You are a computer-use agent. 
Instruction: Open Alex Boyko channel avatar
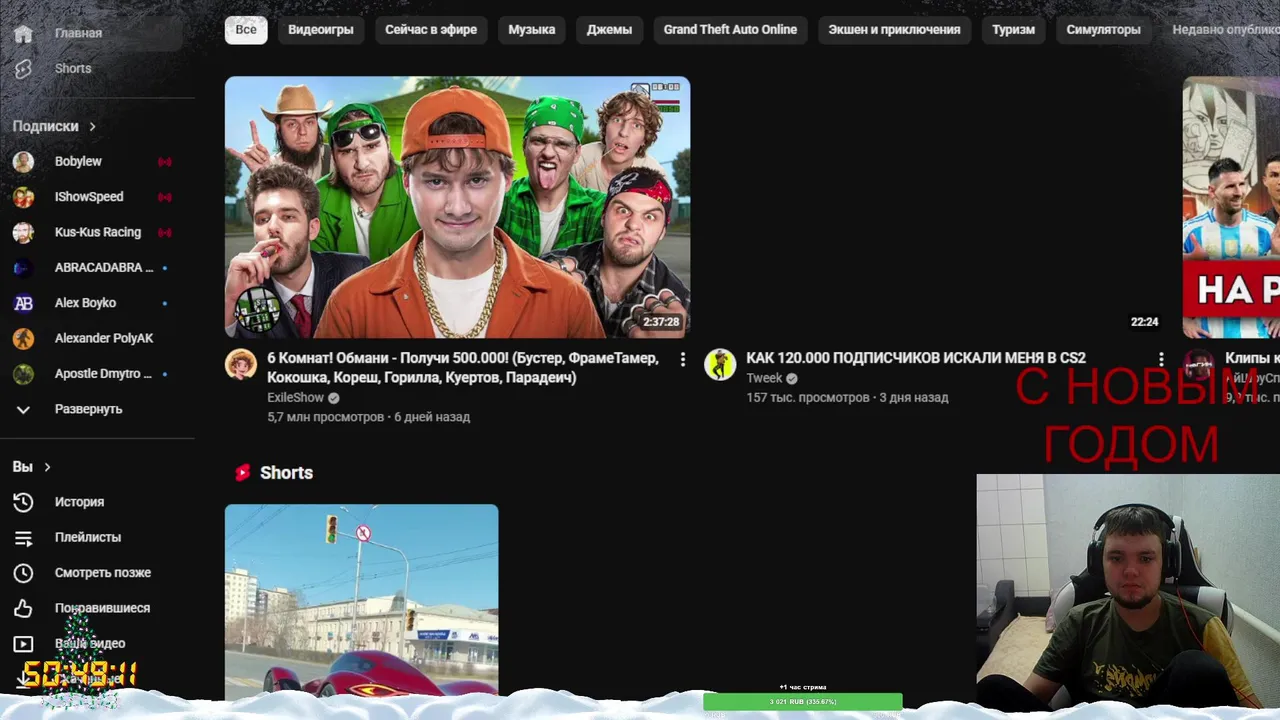click(23, 303)
